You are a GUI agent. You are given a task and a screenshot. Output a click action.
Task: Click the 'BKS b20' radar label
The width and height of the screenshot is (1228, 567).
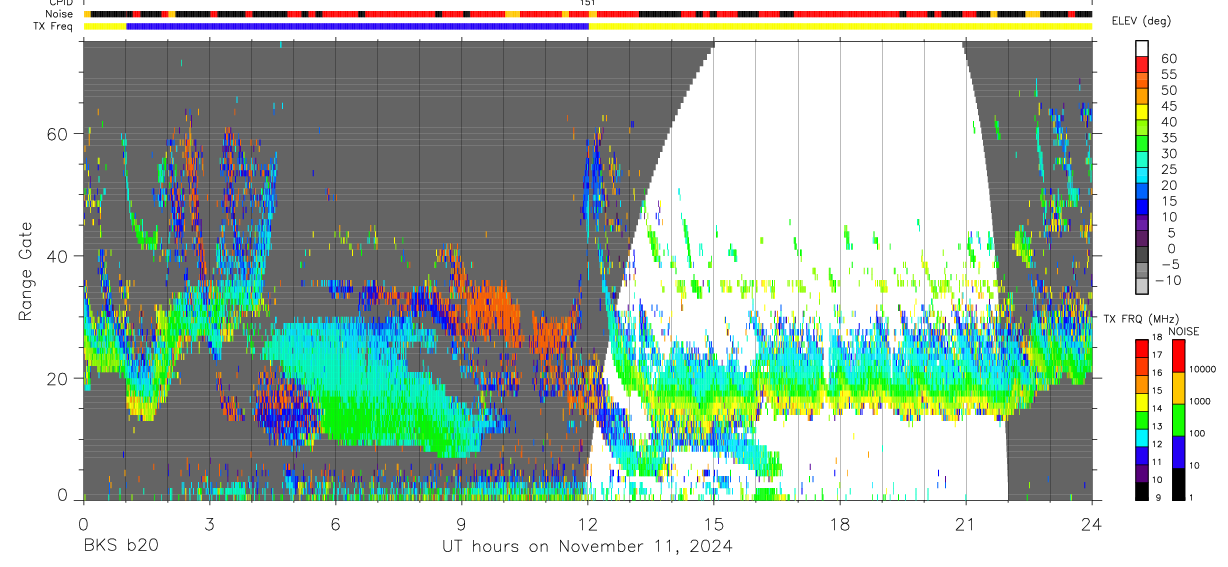[x=120, y=546]
